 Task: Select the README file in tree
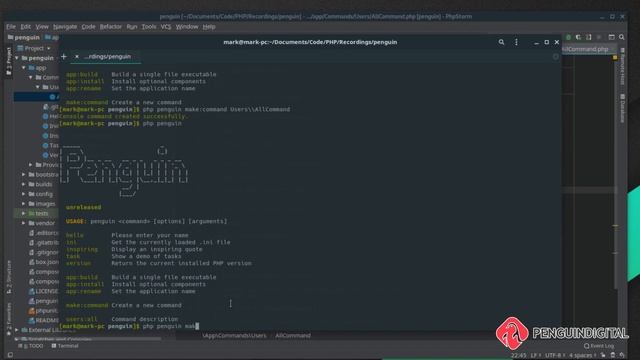(44, 320)
